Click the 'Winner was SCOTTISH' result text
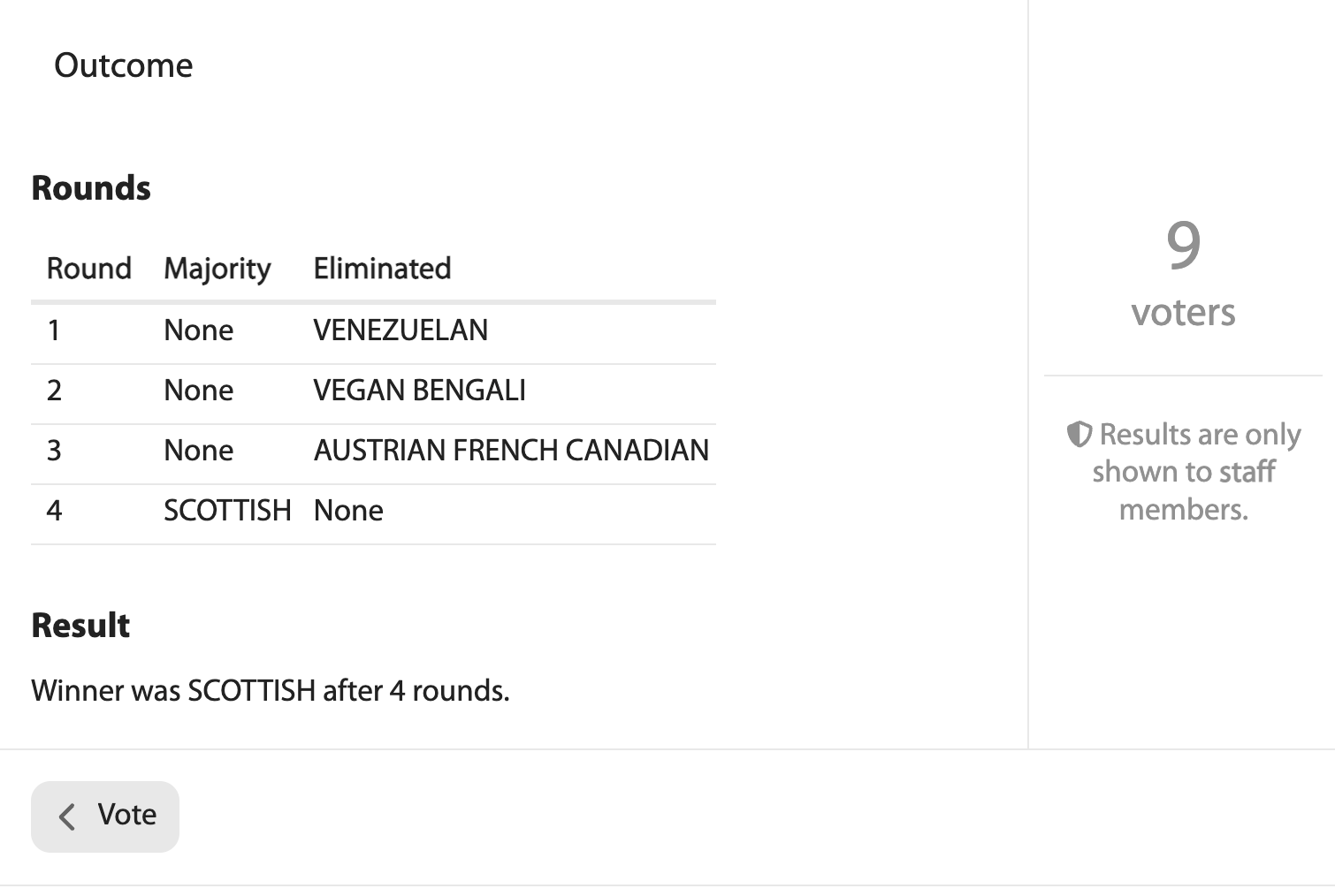1335x896 pixels. pyautogui.click(x=270, y=690)
